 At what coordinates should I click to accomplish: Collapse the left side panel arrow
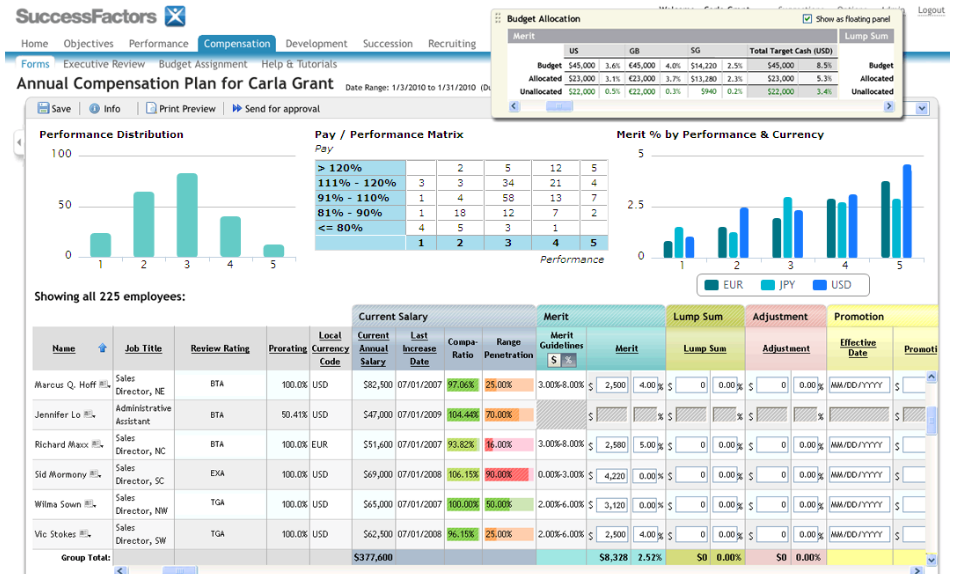pyautogui.click(x=19, y=144)
